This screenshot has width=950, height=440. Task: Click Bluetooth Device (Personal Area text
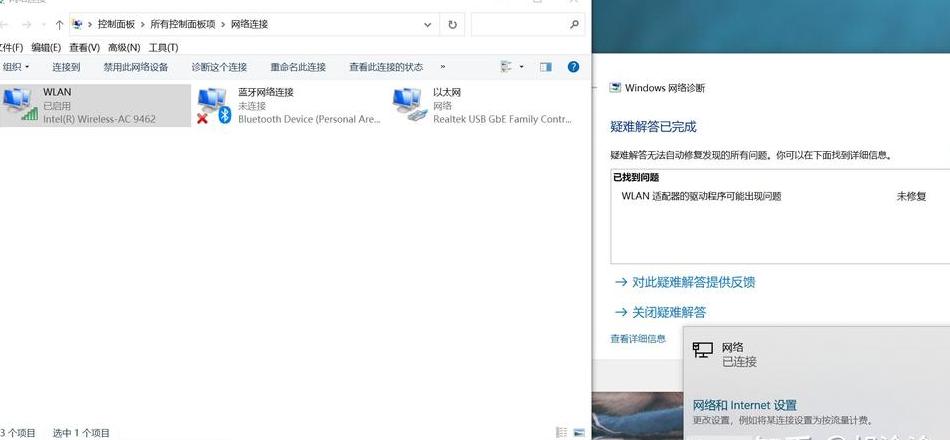pos(309,119)
